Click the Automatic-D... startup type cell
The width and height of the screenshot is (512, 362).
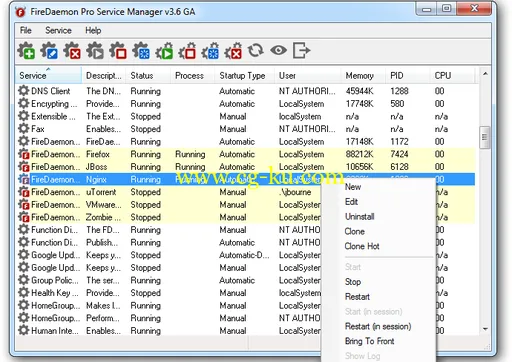(x=244, y=255)
